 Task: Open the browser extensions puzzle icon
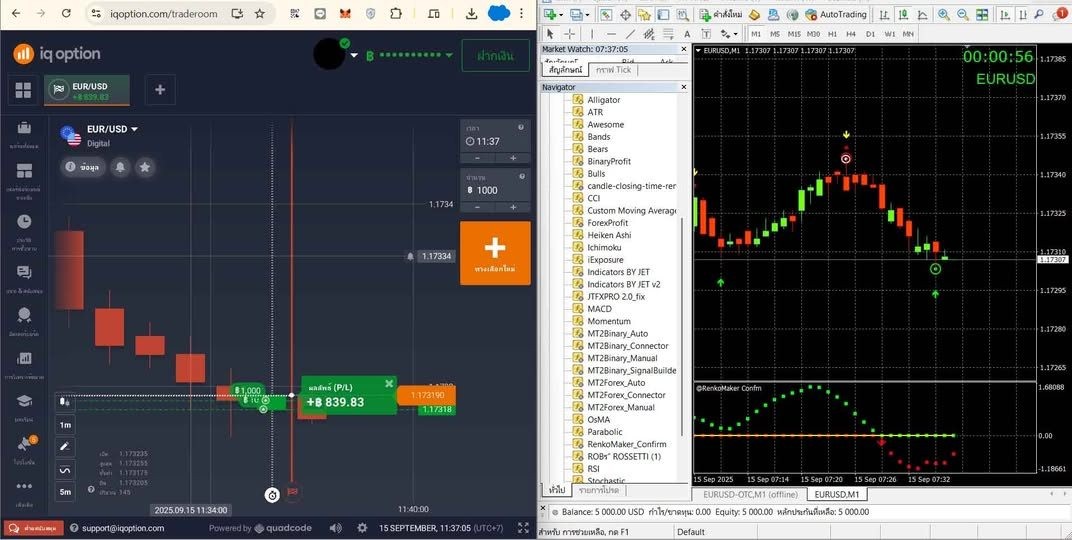pyautogui.click(x=396, y=13)
